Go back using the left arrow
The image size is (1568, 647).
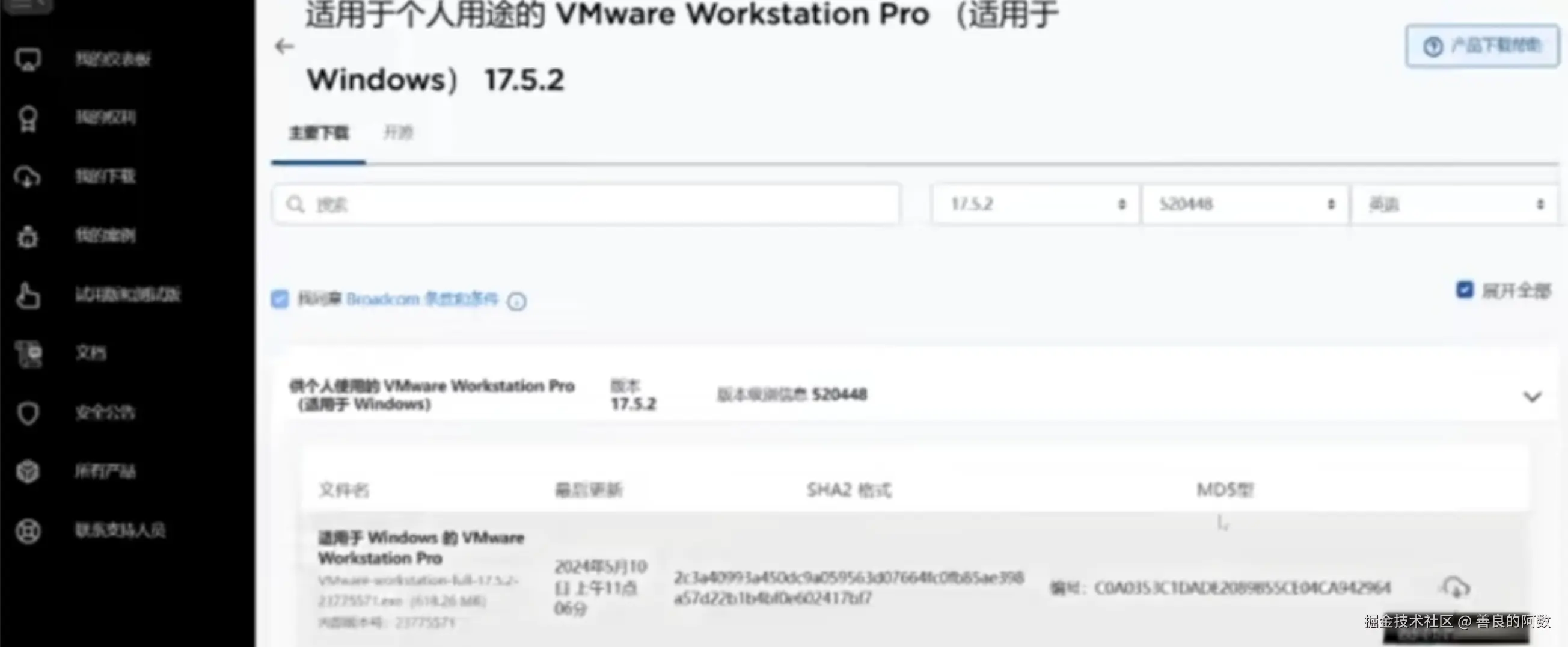pyautogui.click(x=284, y=46)
